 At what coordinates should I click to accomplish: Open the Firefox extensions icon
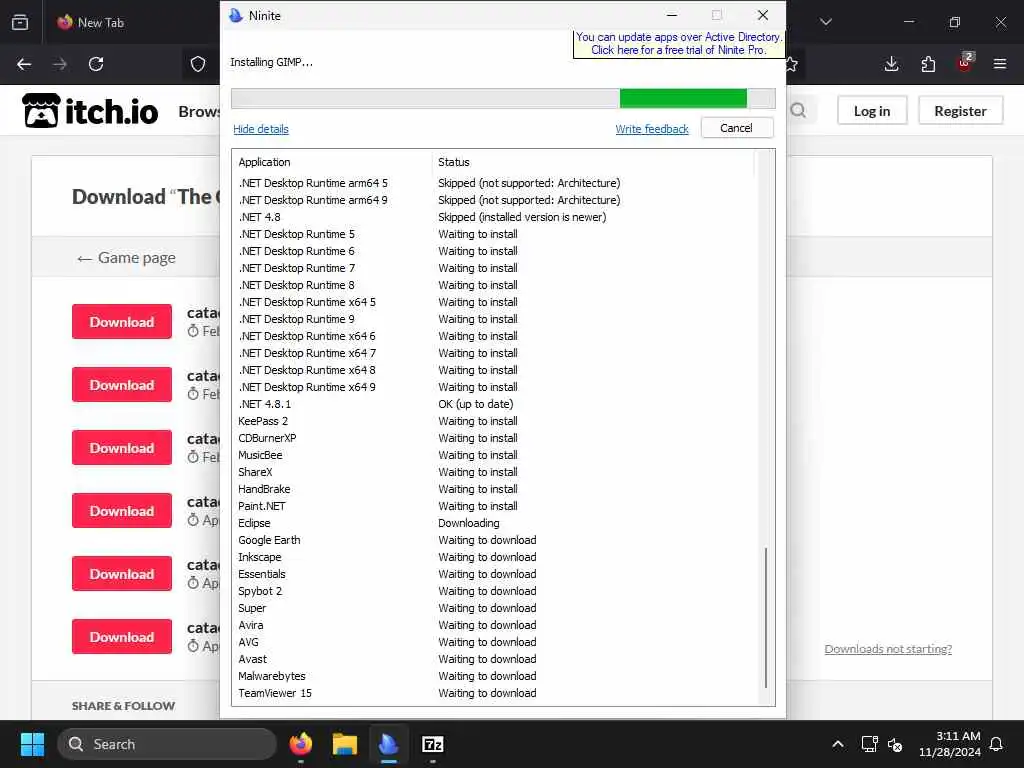pos(928,64)
